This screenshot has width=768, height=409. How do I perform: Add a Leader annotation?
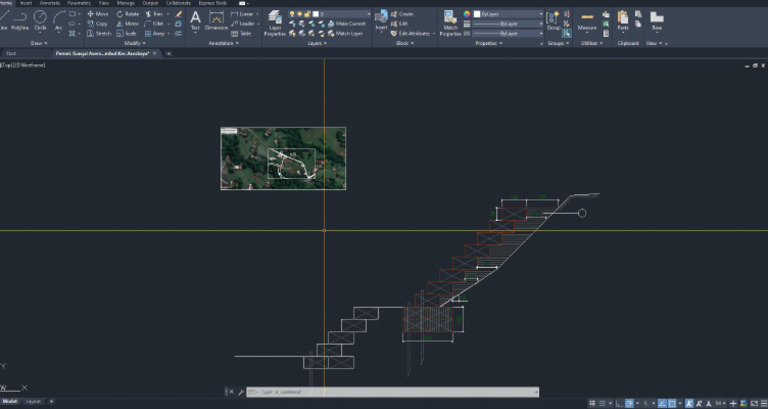click(242, 24)
